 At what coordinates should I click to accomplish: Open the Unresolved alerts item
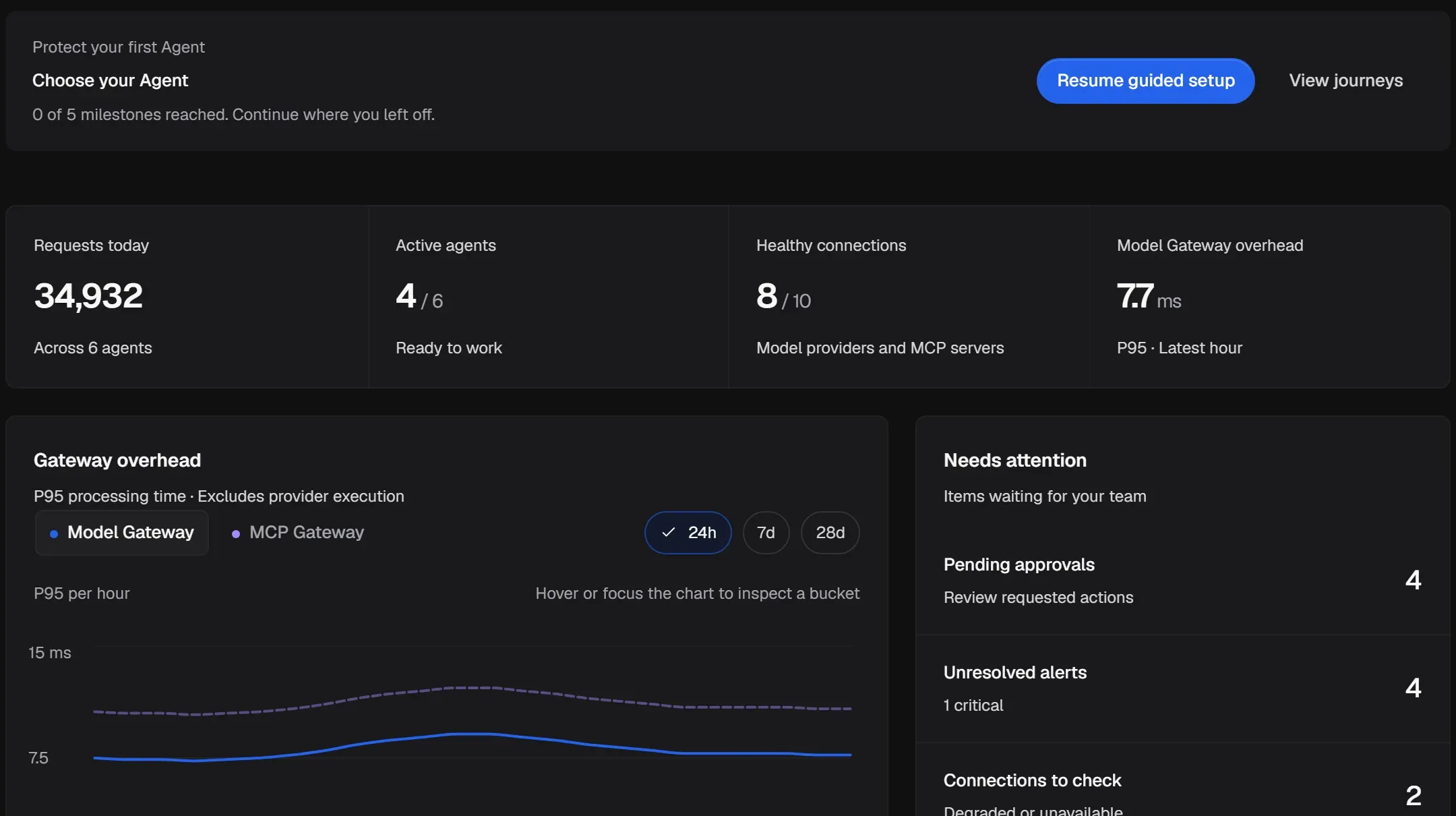tap(1182, 689)
